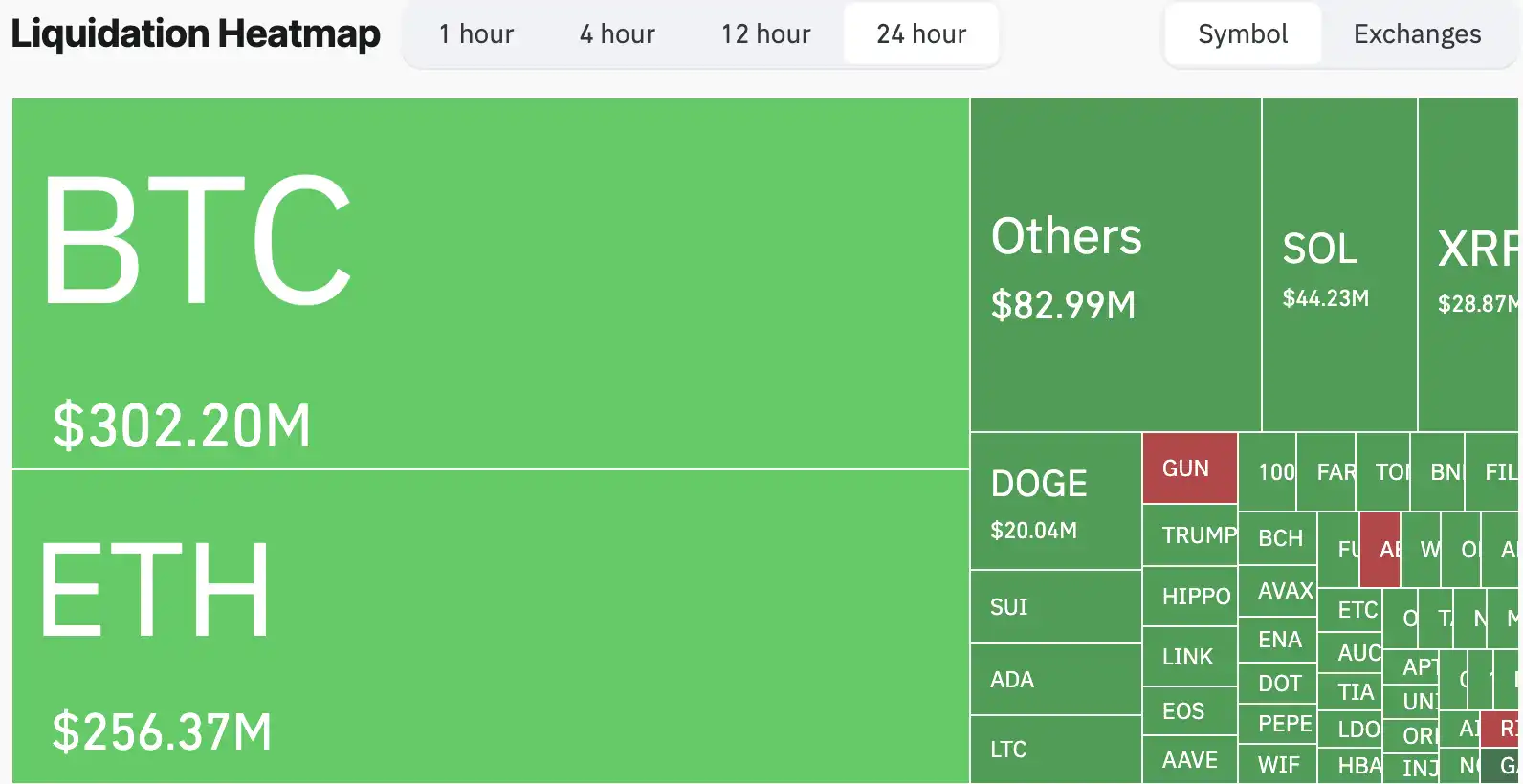Click the red GUN tile
Viewport: 1523px width, 784px height.
[x=1190, y=468]
